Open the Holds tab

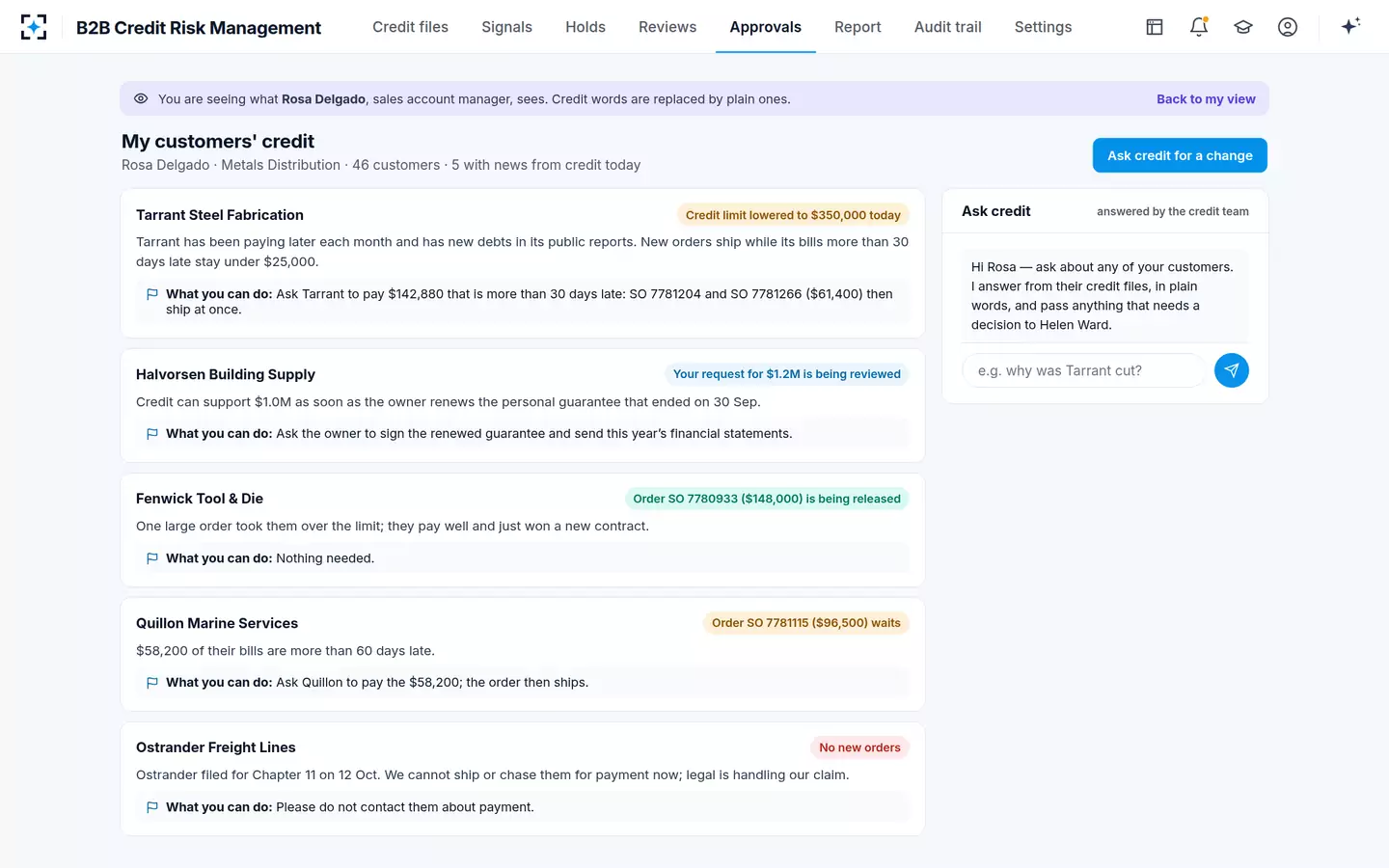coord(586,27)
